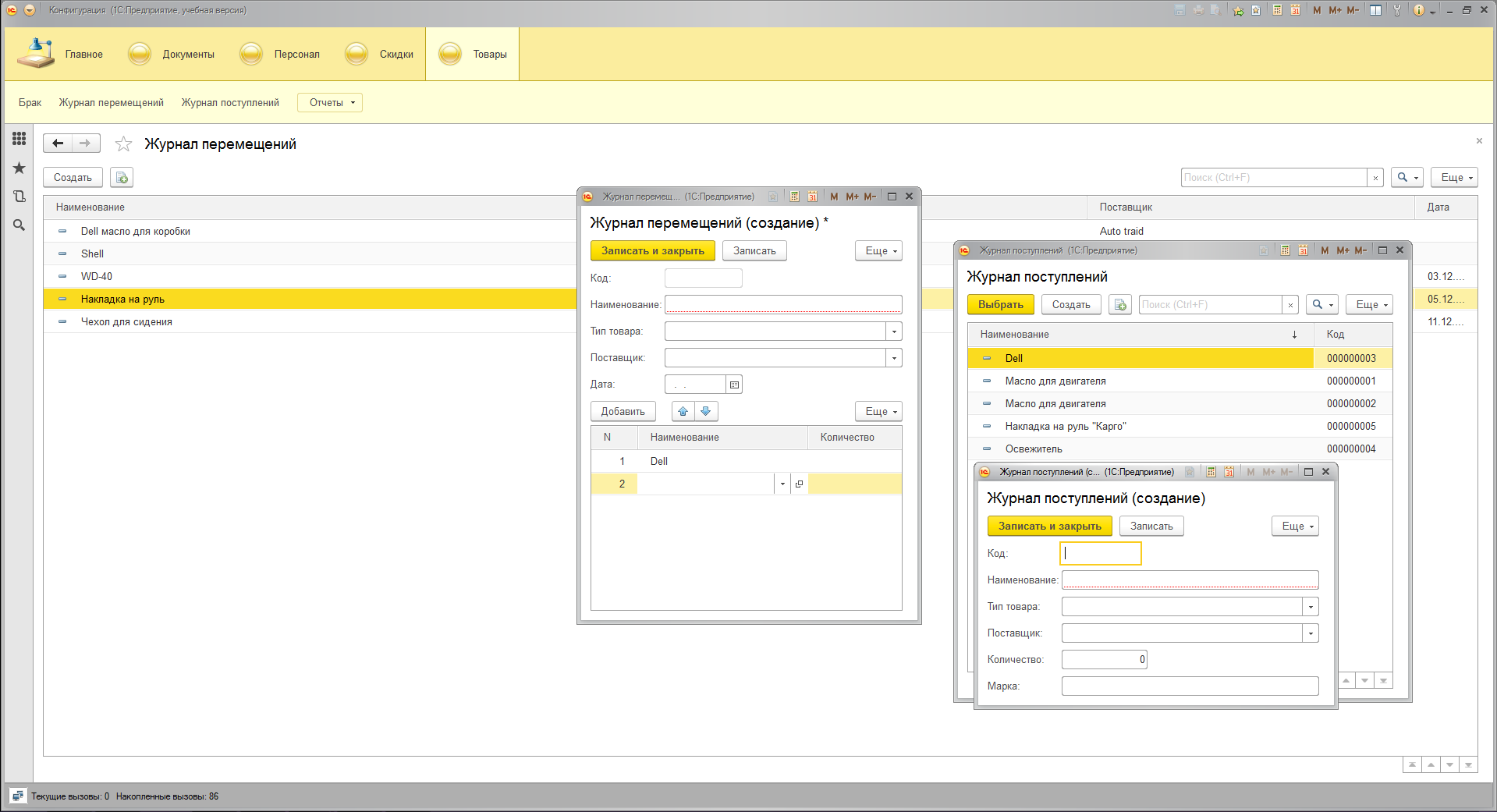Click copy-create icon in Журнал поступлений window
This screenshot has width=1497, height=812.
[1120, 305]
